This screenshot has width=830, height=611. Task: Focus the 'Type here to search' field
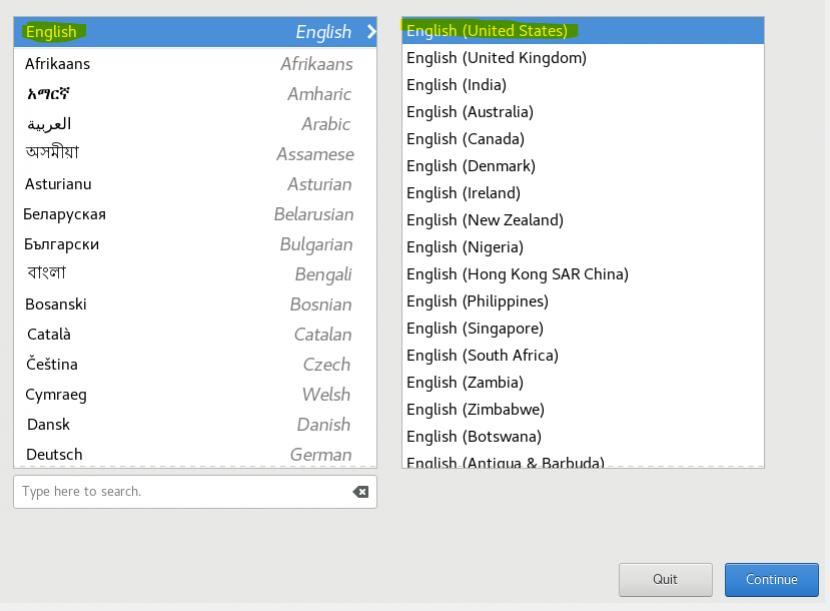pyautogui.click(x=195, y=492)
